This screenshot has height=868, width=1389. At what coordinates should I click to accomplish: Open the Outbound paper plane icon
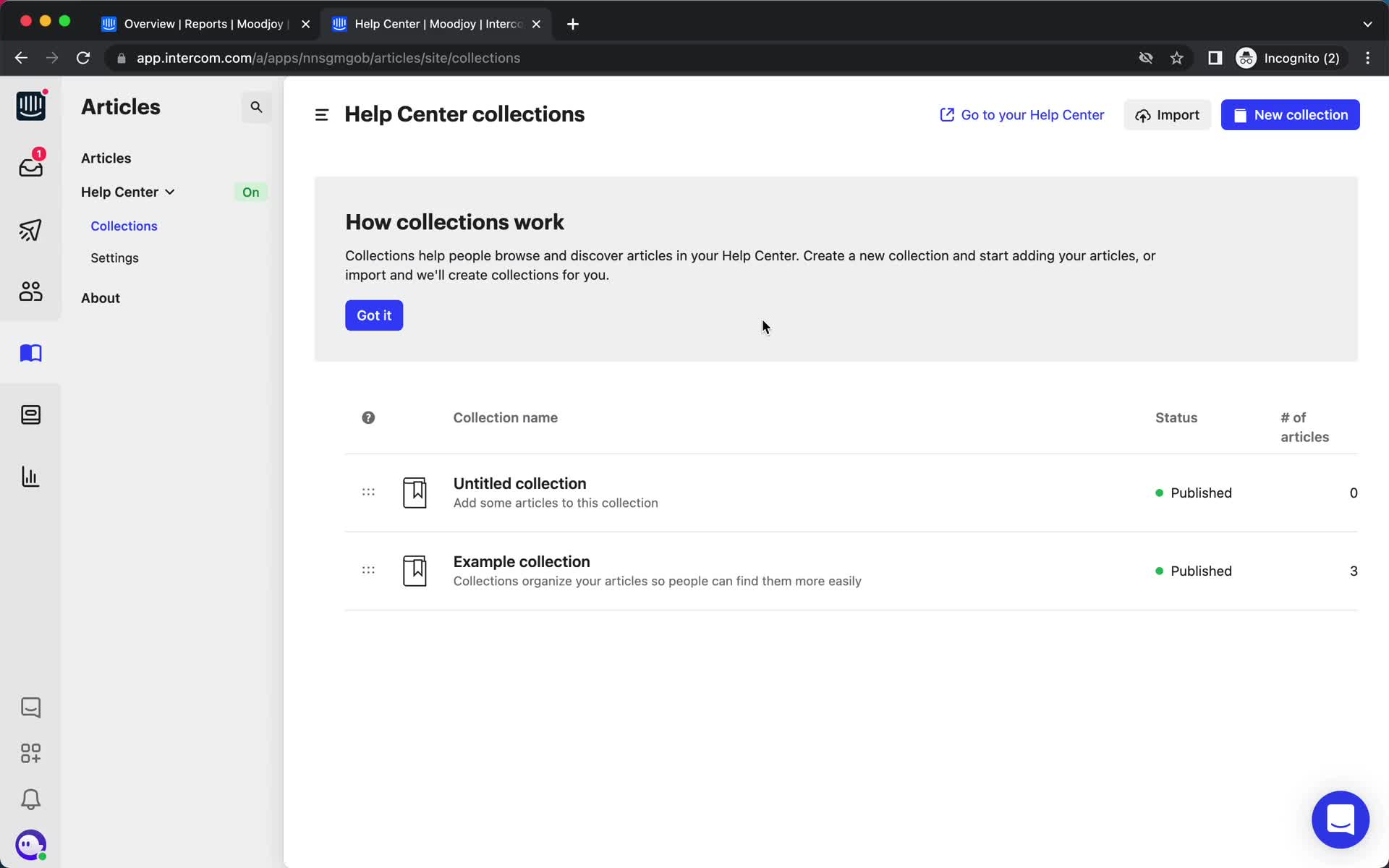(30, 230)
